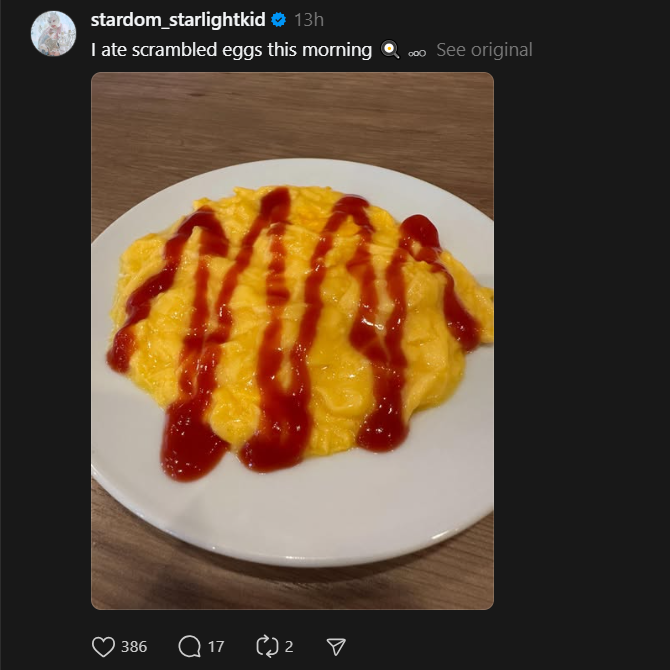Open replies via the comment bubble icon

click(190, 646)
